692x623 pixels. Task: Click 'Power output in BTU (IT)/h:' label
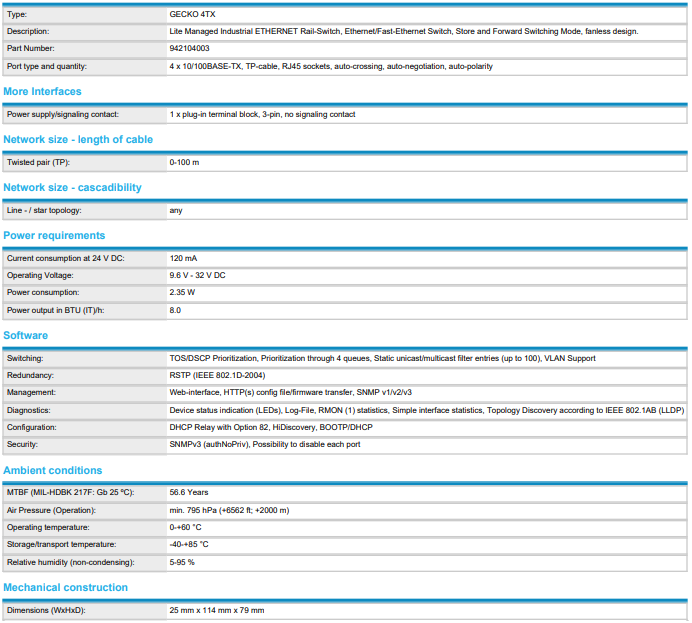(56, 310)
